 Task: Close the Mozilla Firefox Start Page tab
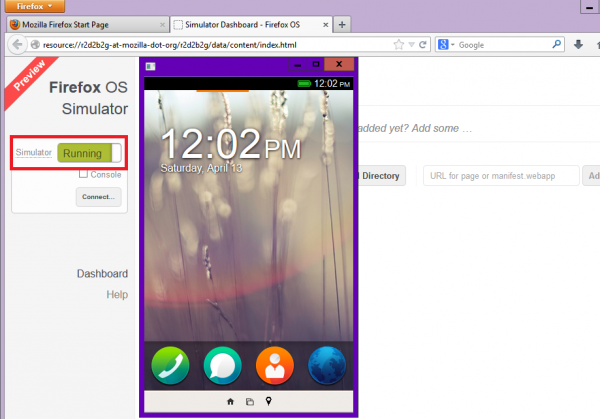click(x=162, y=25)
